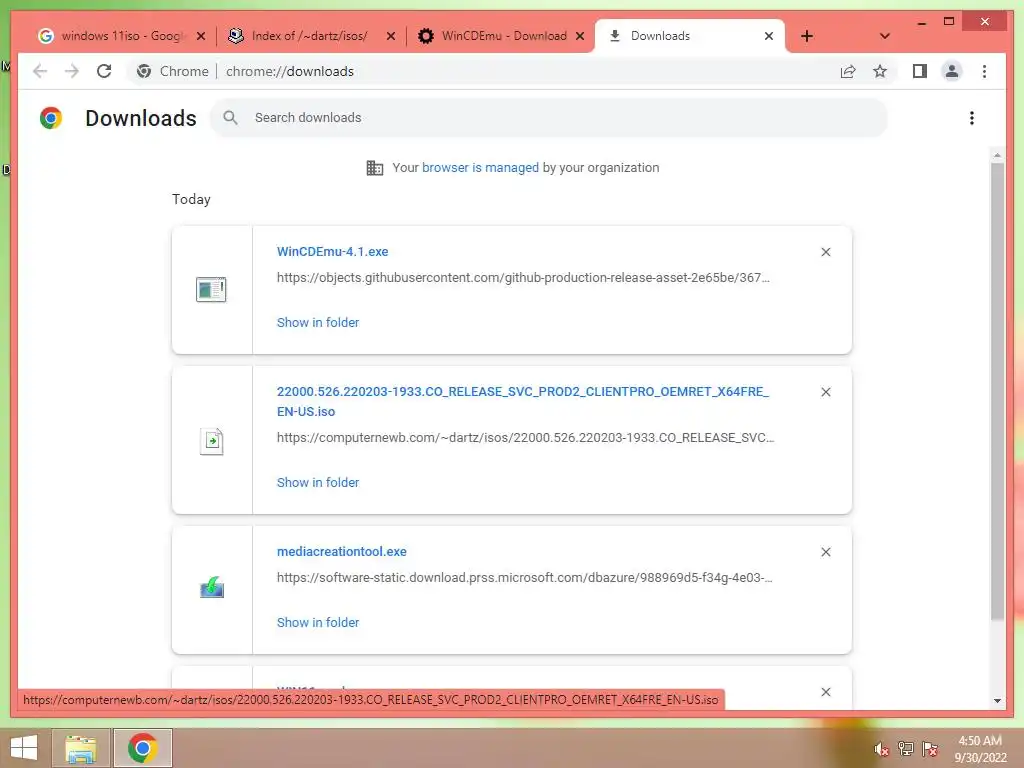
Task: Click the Chrome site info chip
Action: pyautogui.click(x=173, y=71)
